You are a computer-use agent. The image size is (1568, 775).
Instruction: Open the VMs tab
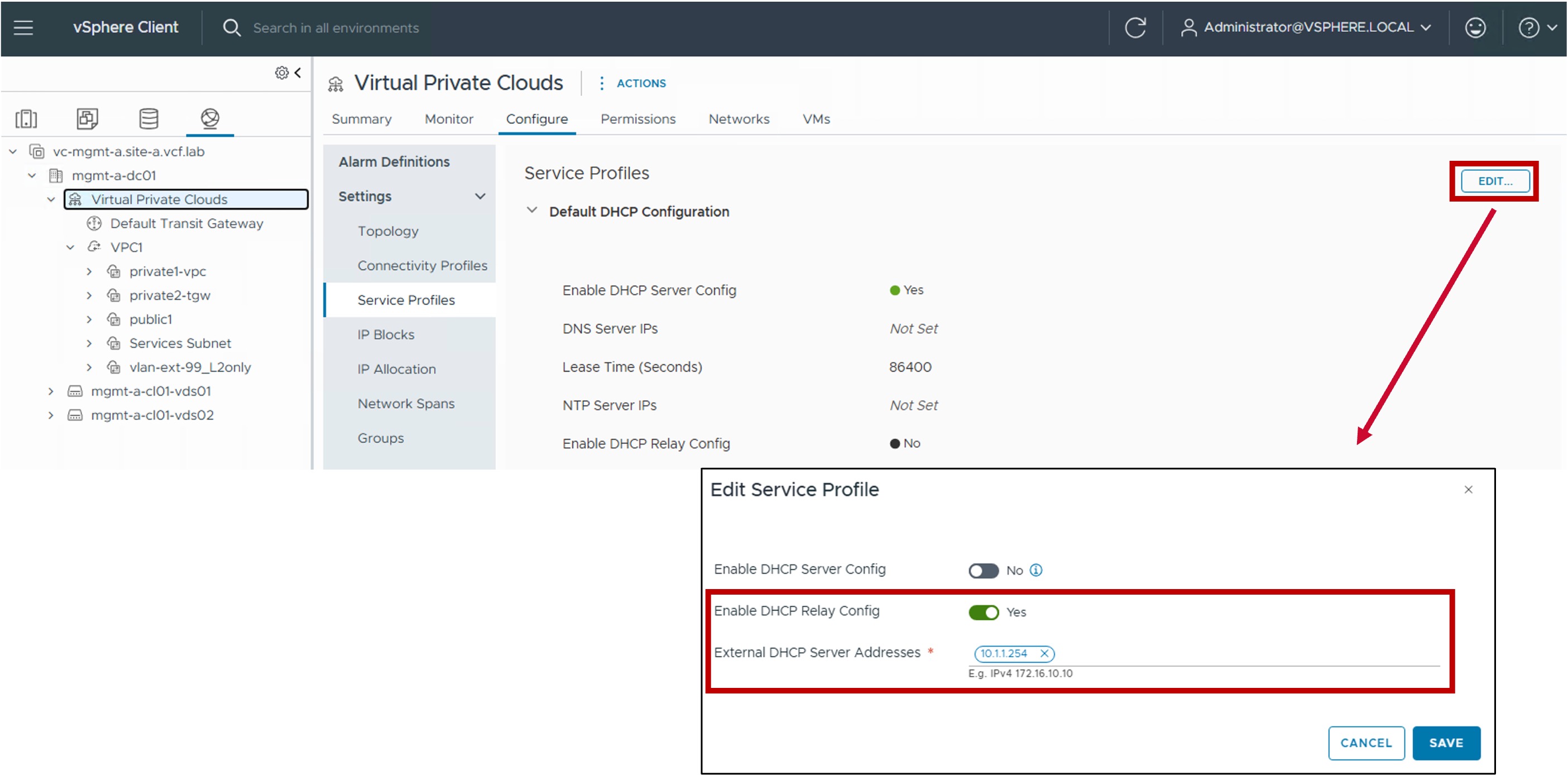pyautogui.click(x=816, y=119)
